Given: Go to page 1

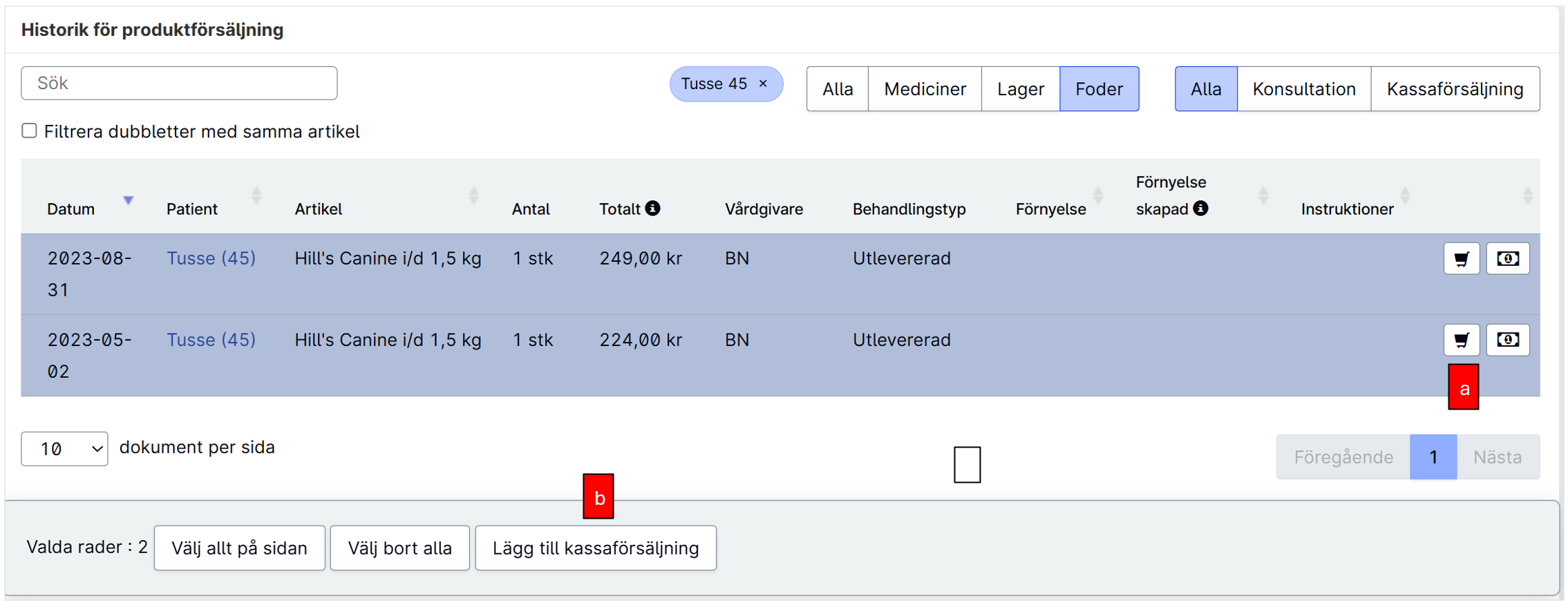Looking at the screenshot, I should click(x=1434, y=457).
